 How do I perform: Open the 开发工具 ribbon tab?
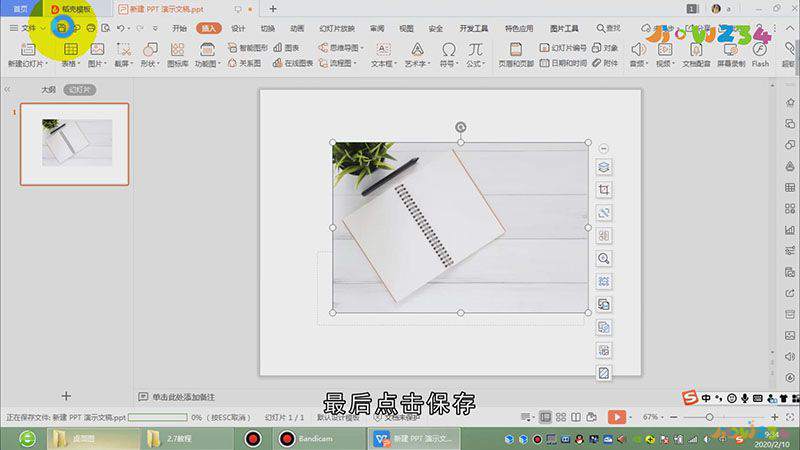click(473, 29)
